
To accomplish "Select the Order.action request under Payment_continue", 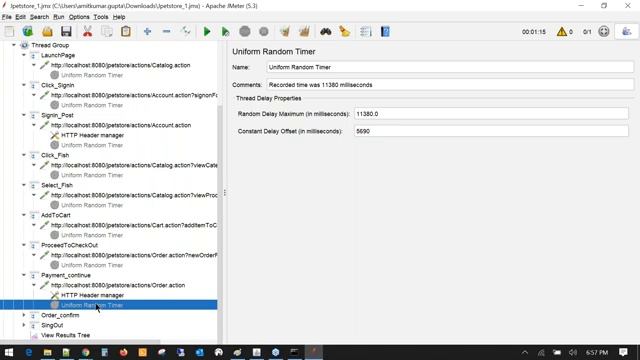I will tap(118, 285).
